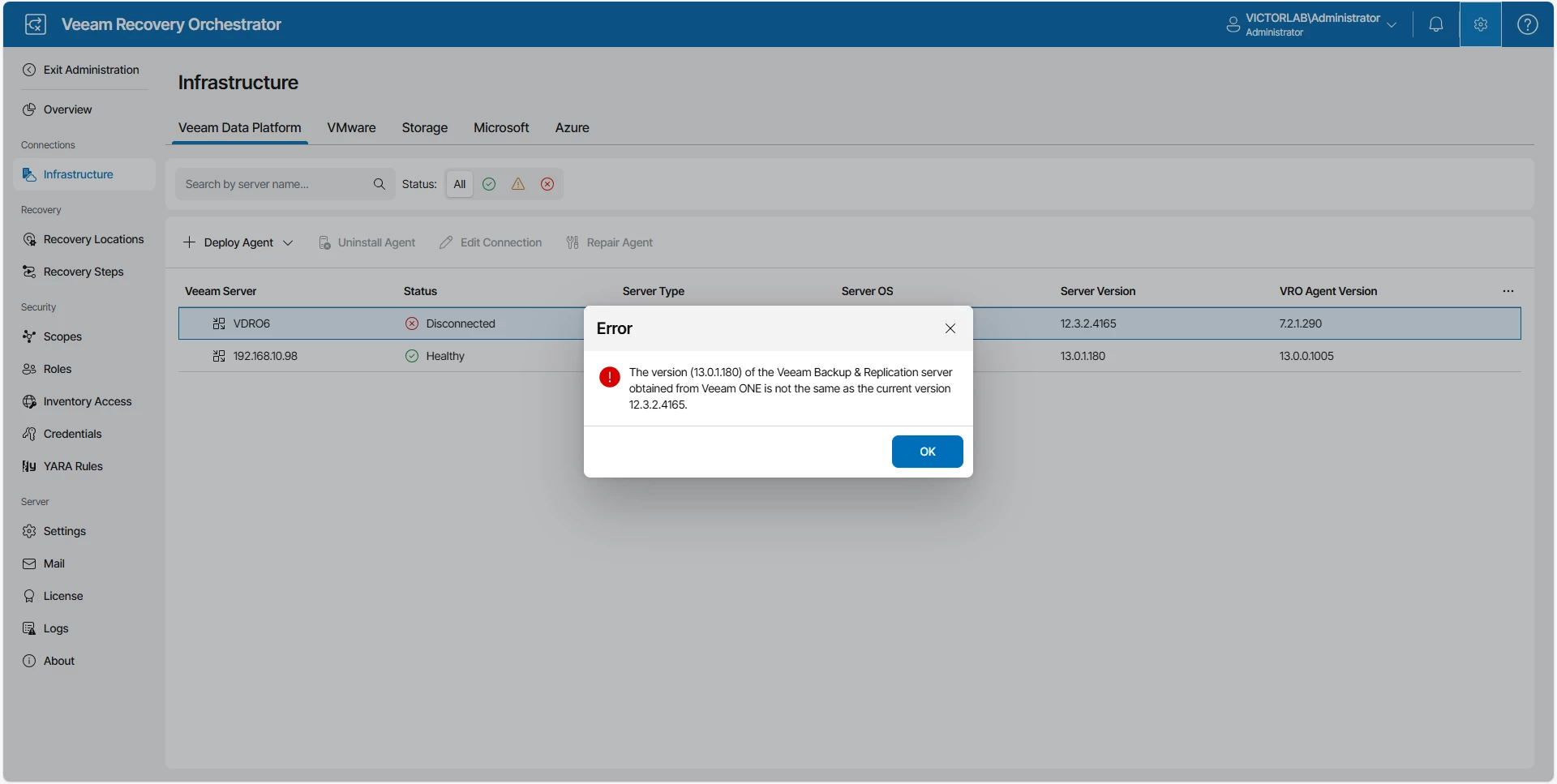
Task: Click the Mail envelope icon
Action: pos(29,563)
